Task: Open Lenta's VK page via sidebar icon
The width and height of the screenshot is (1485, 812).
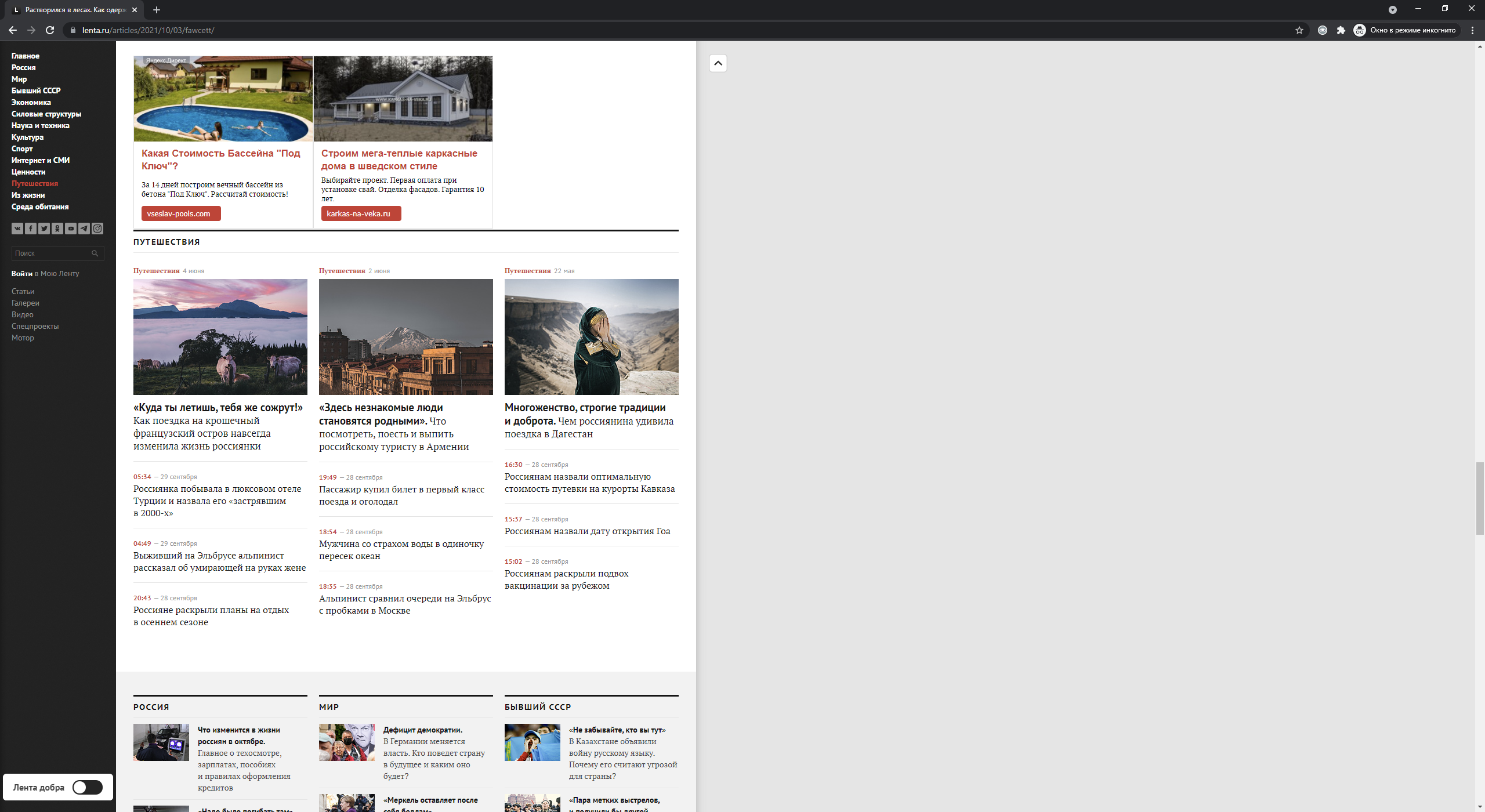Action: click(17, 229)
